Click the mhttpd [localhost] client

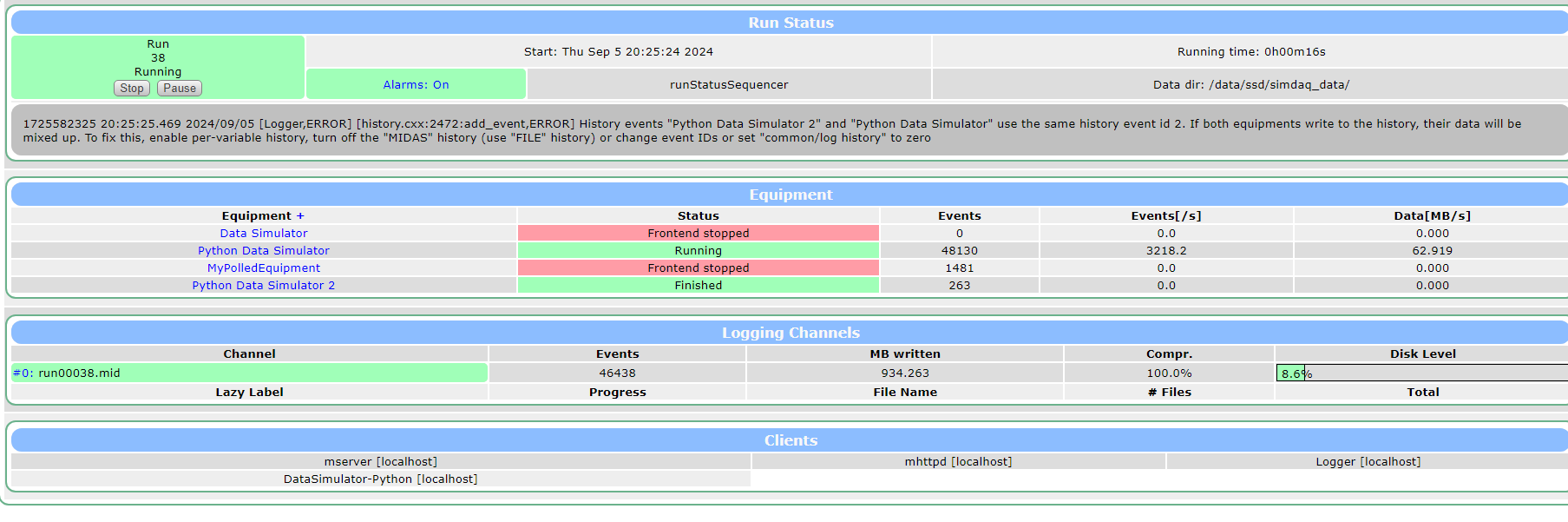point(958,461)
